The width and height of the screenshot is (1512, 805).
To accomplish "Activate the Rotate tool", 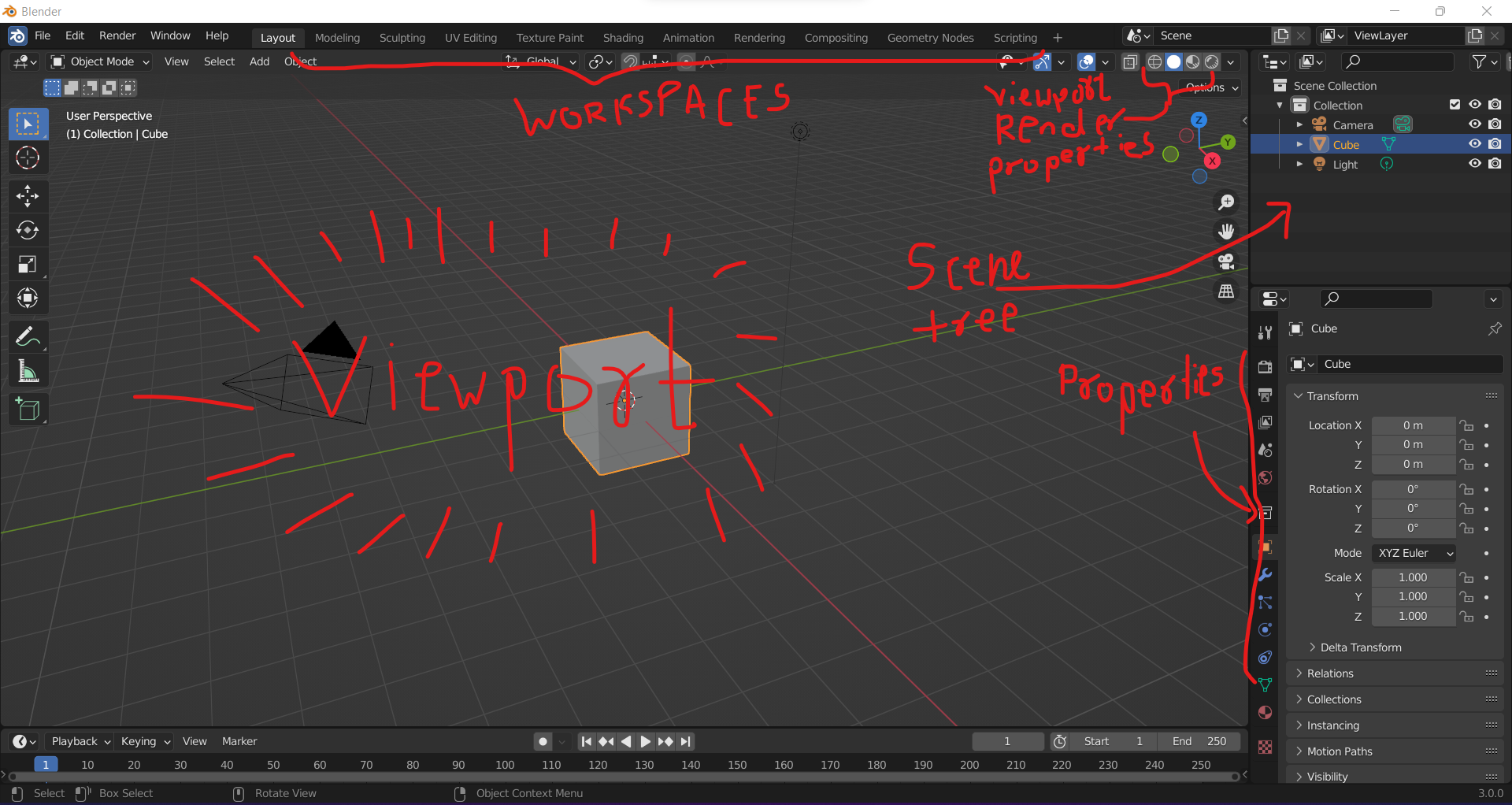I will tap(28, 230).
